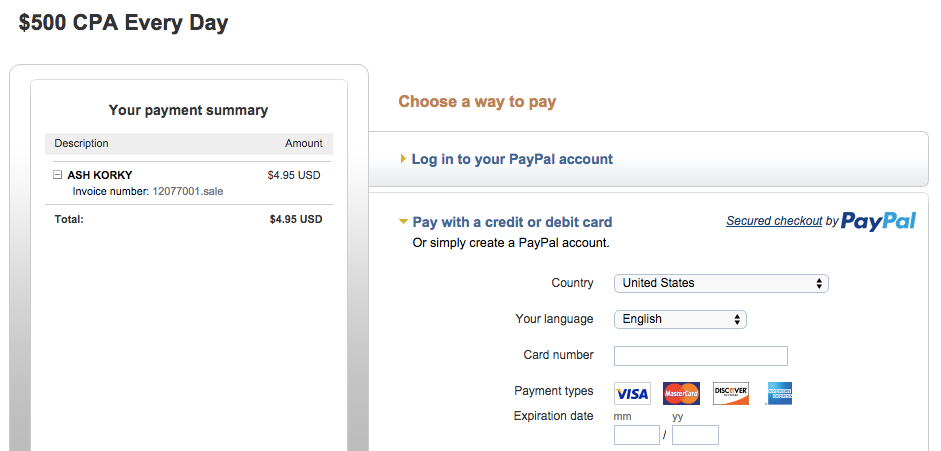Open the Secured checkout link
The width and height of the screenshot is (941, 451).
click(774, 221)
